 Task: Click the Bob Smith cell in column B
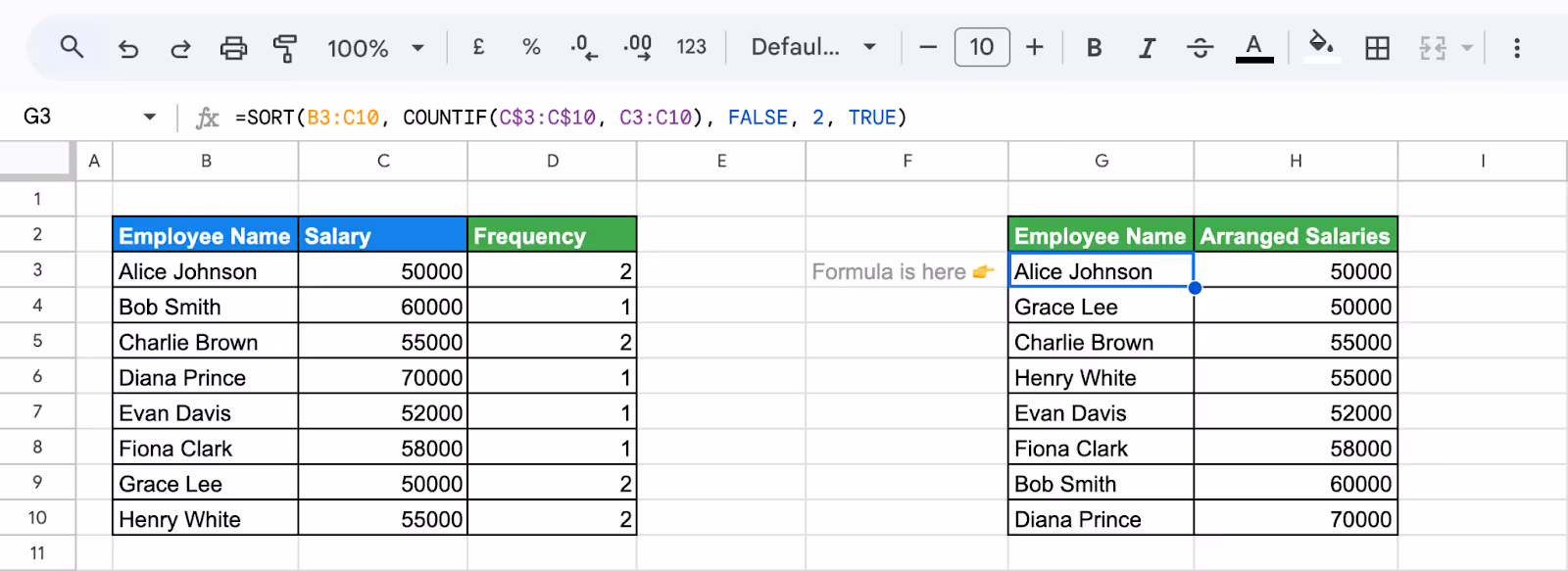click(x=206, y=307)
